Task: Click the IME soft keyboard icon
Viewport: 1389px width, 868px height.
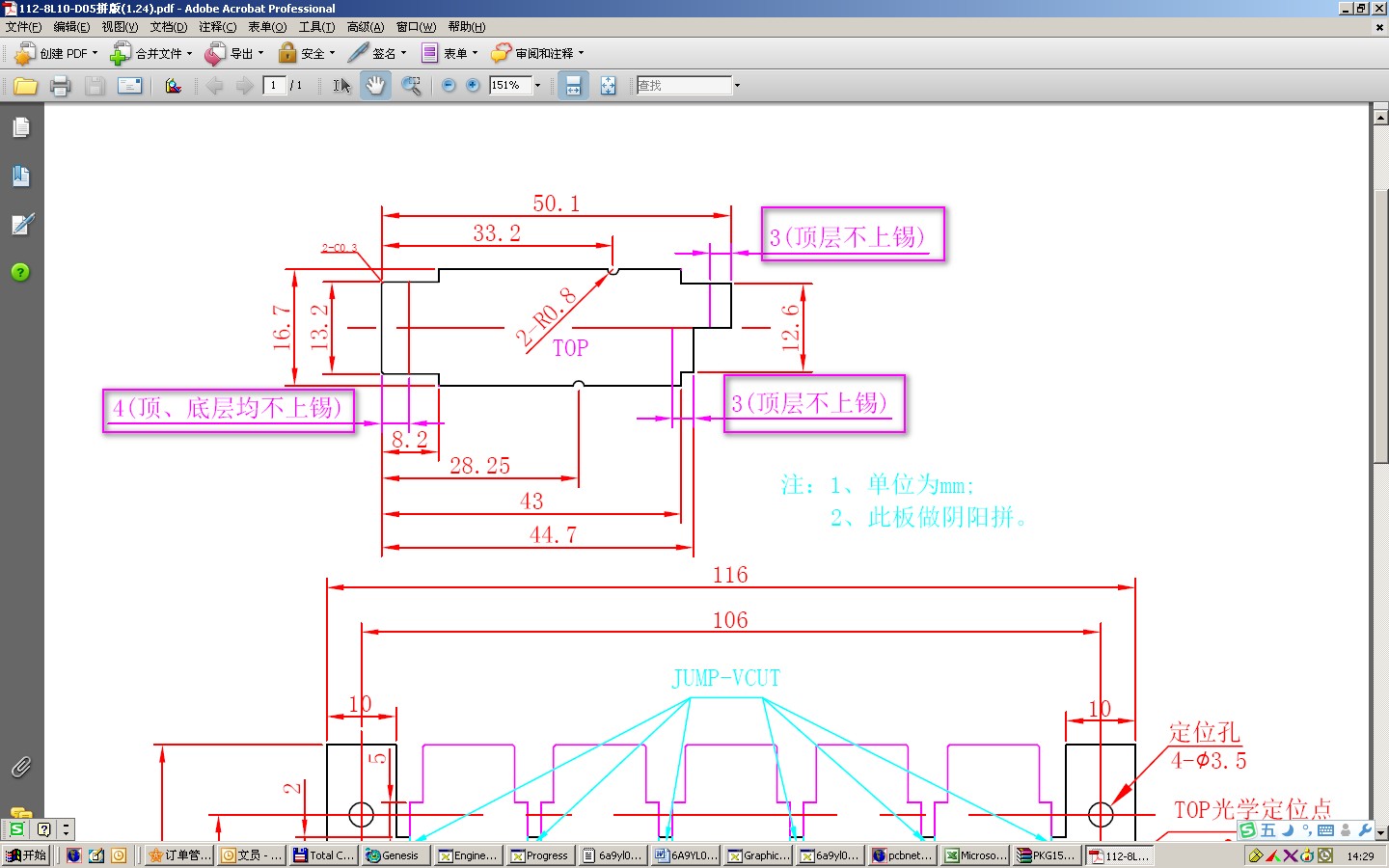Action: pyautogui.click(x=1325, y=830)
